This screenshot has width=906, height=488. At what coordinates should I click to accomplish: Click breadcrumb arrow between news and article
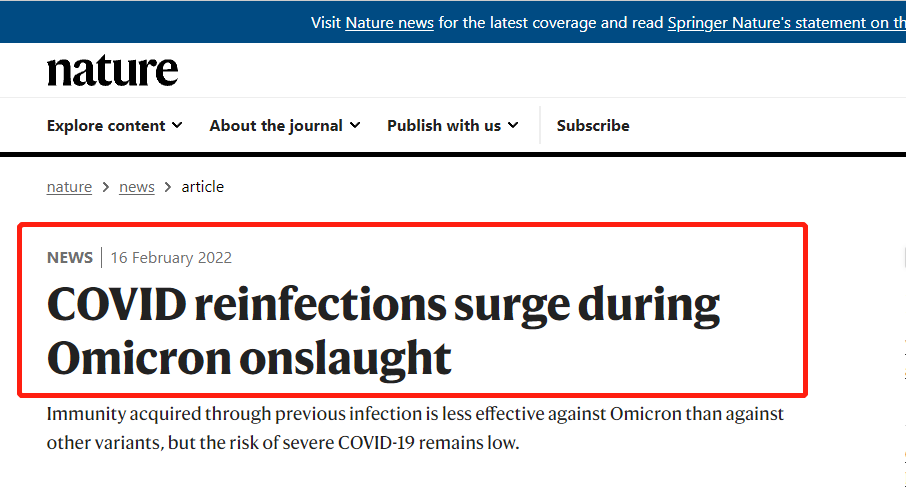coord(168,187)
